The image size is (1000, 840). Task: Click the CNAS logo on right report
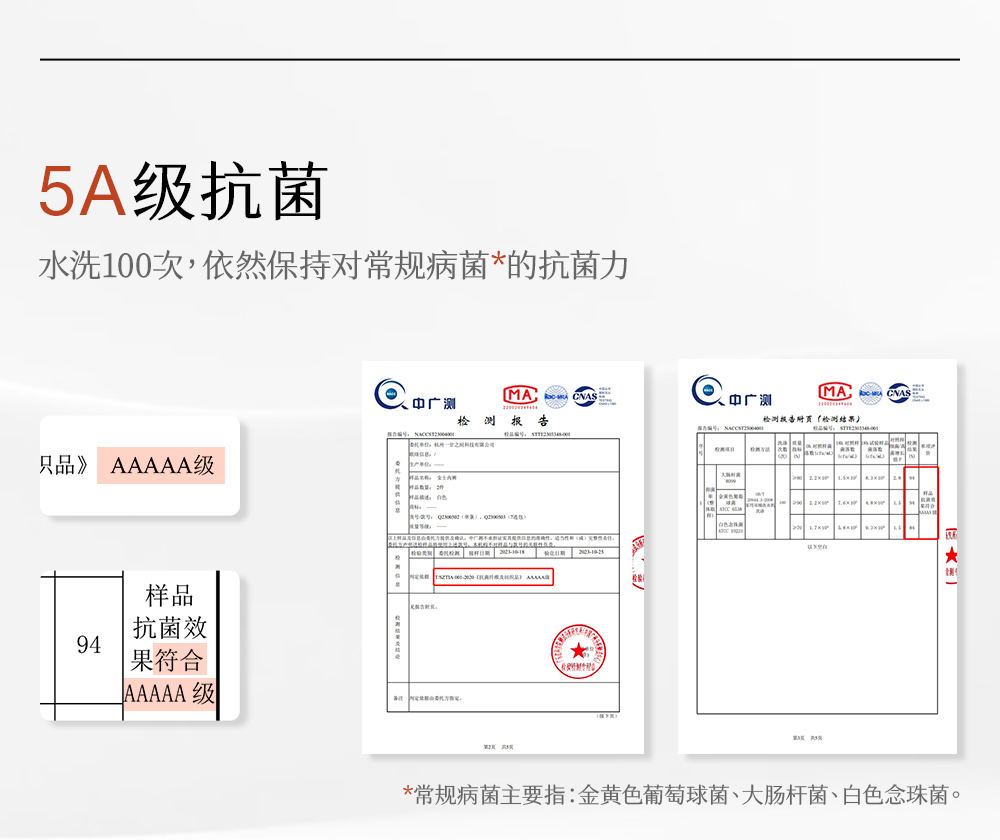(908, 393)
